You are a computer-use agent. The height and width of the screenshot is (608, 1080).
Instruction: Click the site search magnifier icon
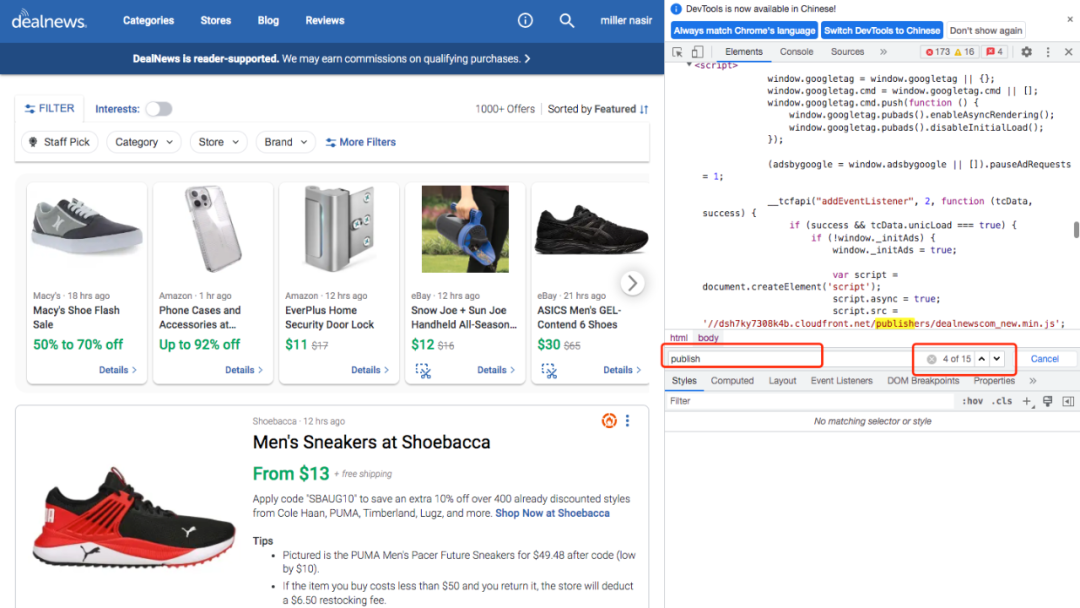567,20
